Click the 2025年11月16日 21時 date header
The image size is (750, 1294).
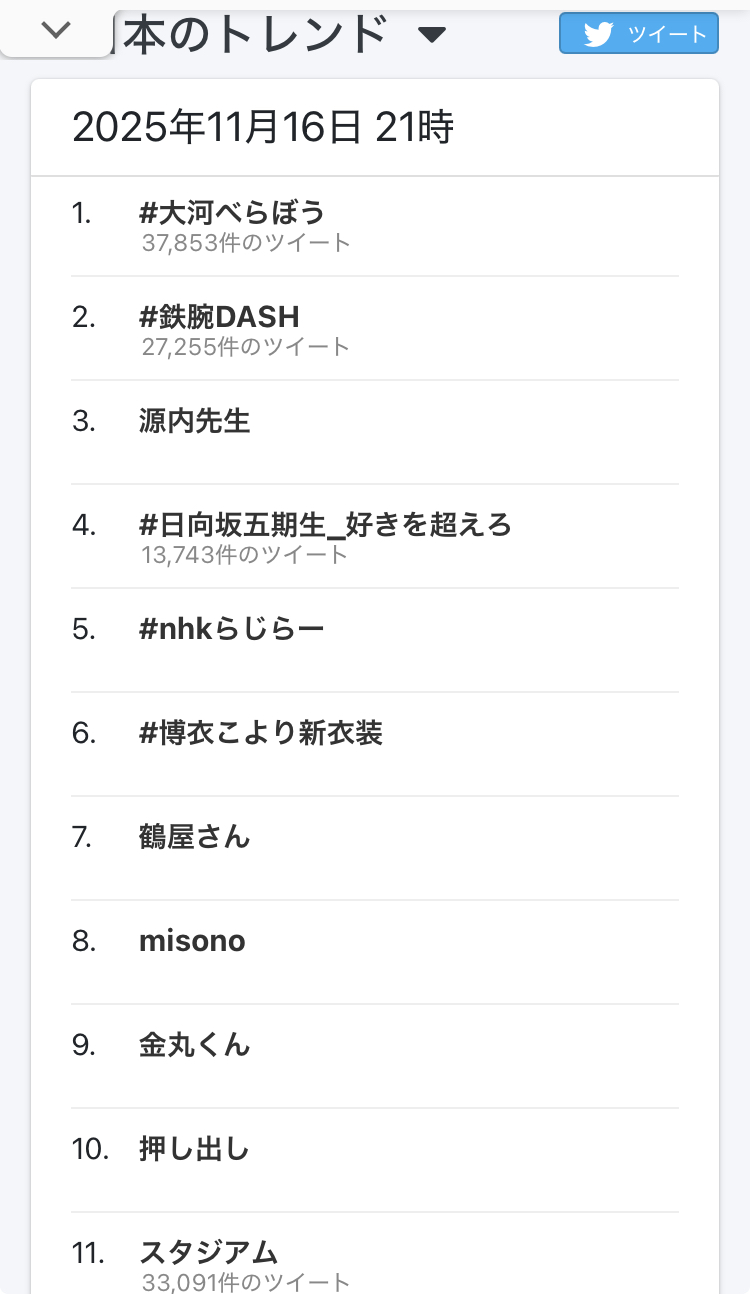[x=263, y=128]
